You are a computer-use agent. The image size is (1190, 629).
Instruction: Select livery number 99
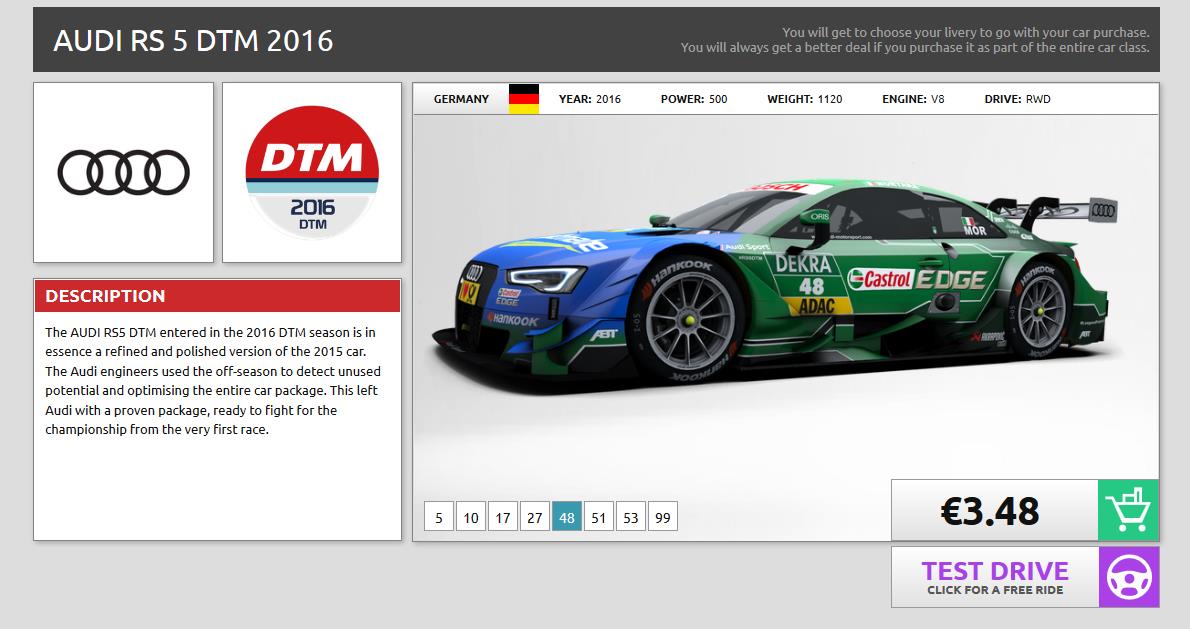pos(663,517)
